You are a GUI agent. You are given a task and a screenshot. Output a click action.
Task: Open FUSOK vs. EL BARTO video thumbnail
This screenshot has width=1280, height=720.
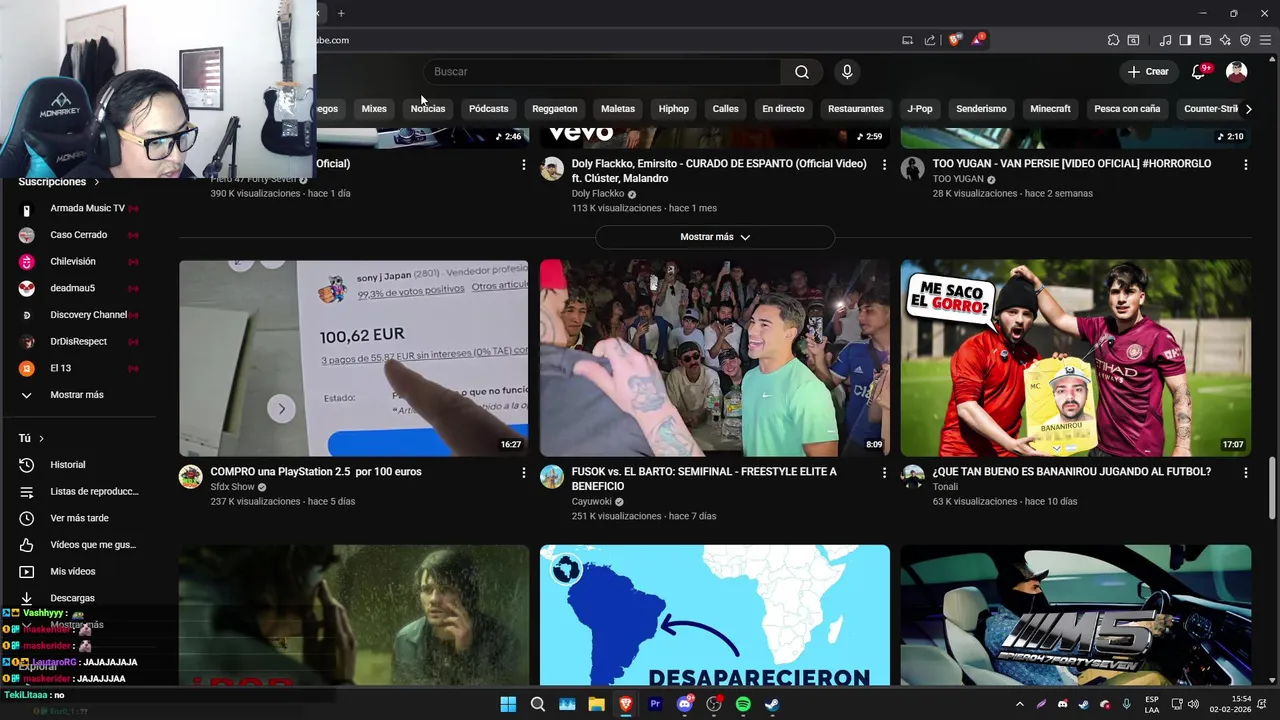coord(715,358)
